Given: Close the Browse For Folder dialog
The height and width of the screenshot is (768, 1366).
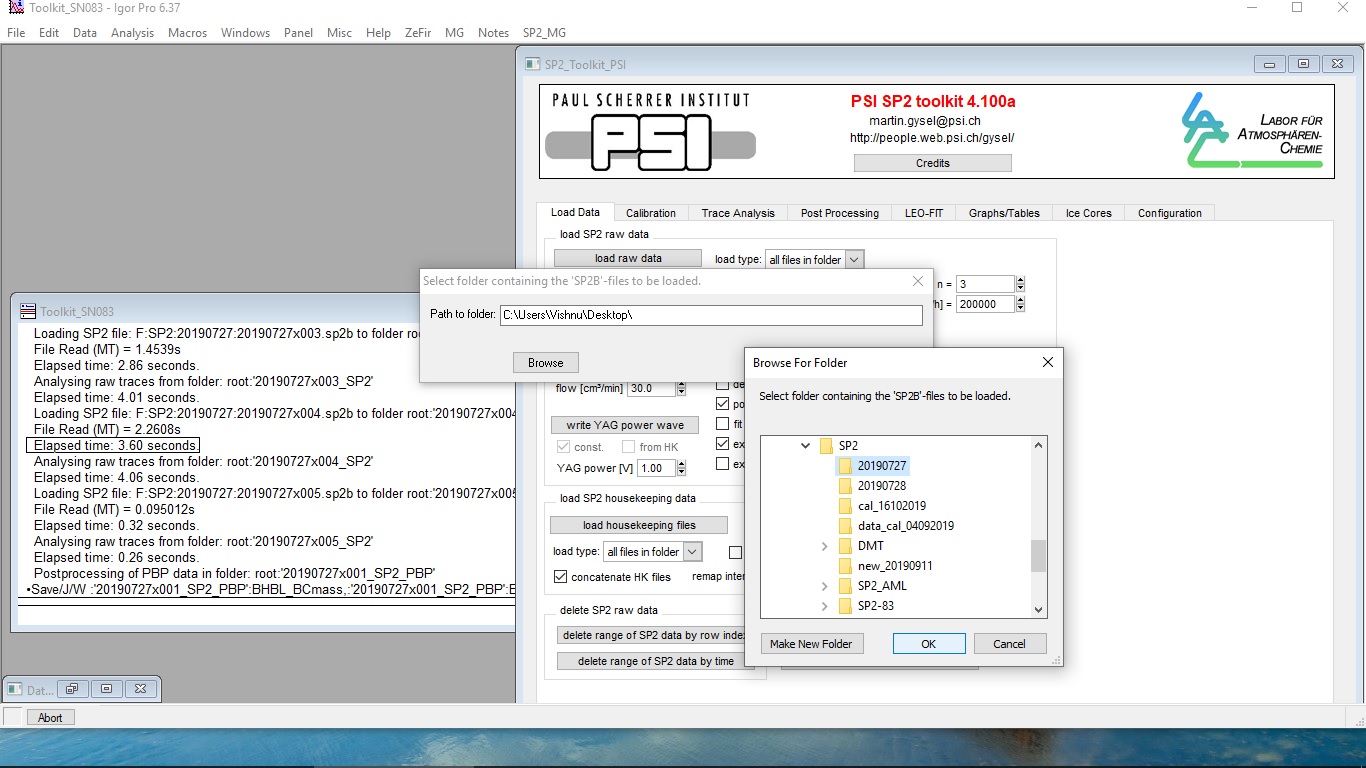Looking at the screenshot, I should click(x=1047, y=362).
